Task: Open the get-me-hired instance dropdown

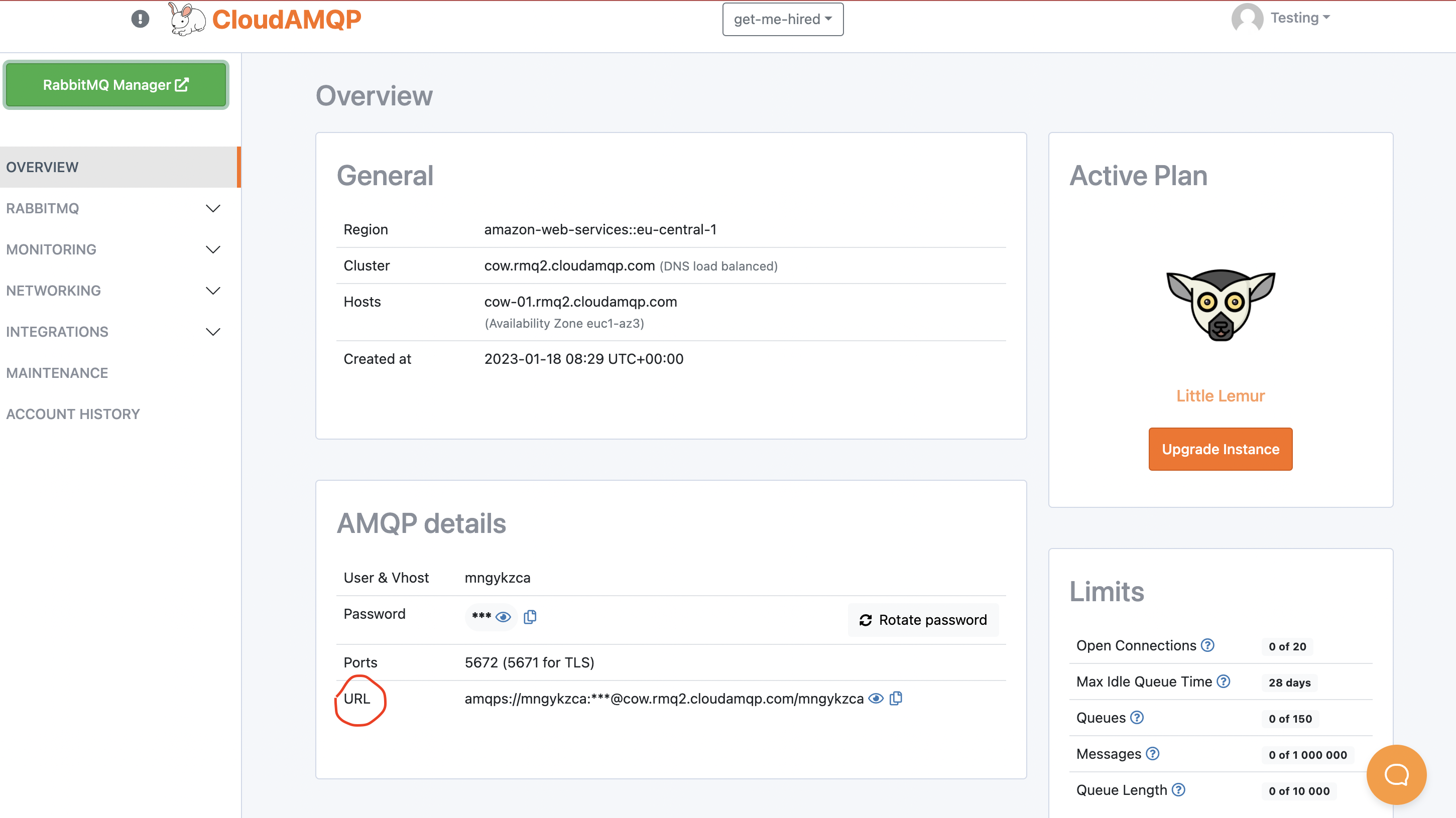Action: point(783,19)
